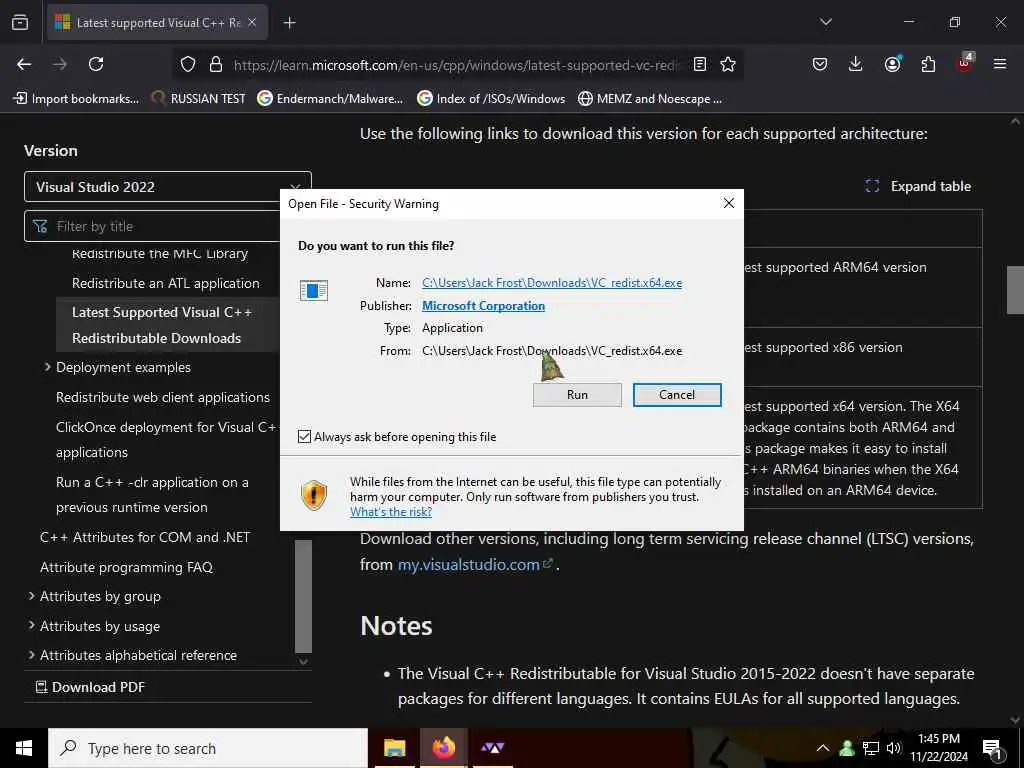This screenshot has height=768, width=1024.
Task: Close the Visual C++ browser tab
Action: click(x=252, y=22)
